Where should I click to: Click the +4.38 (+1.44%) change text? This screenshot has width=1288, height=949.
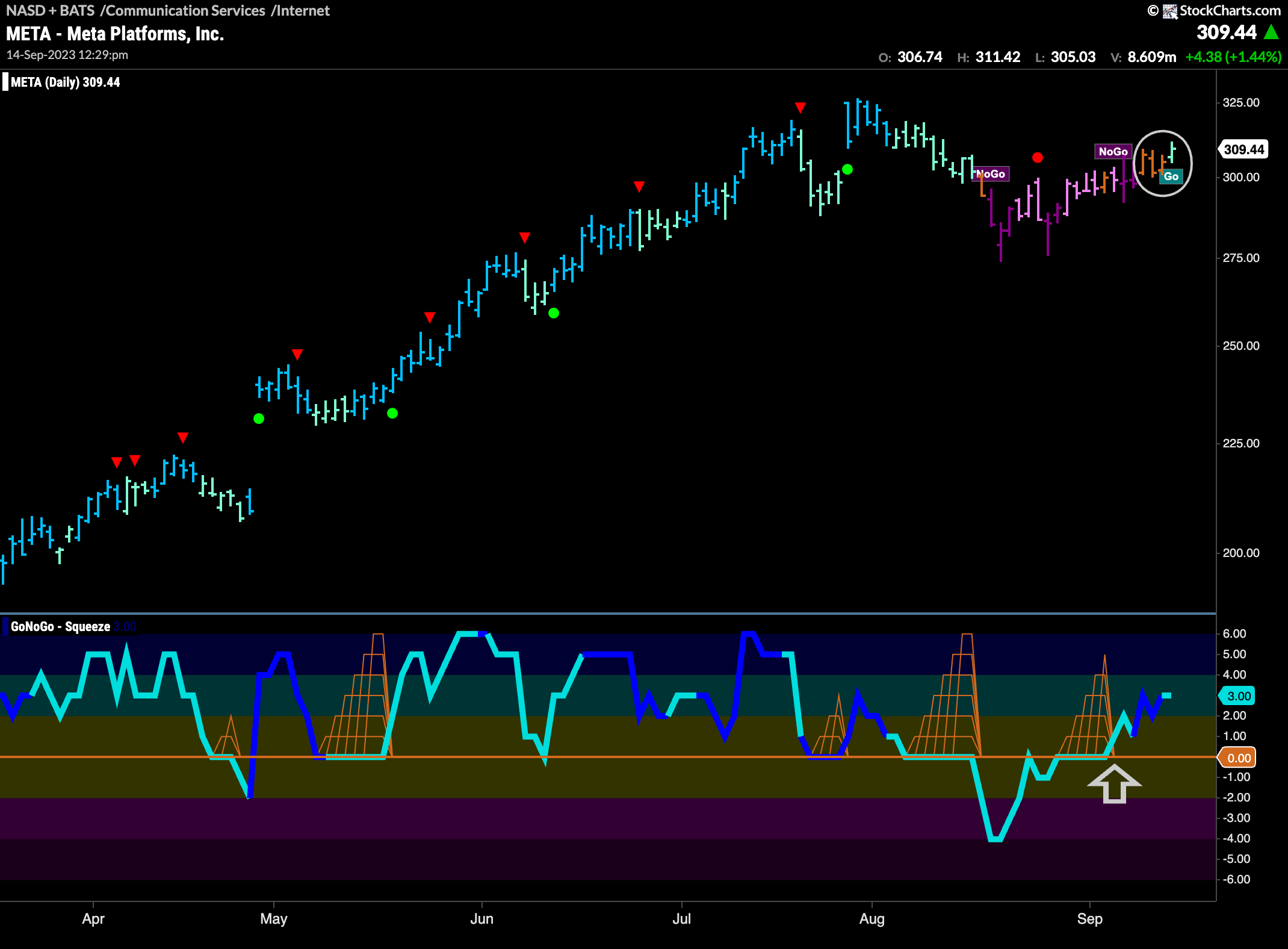pos(1233,57)
